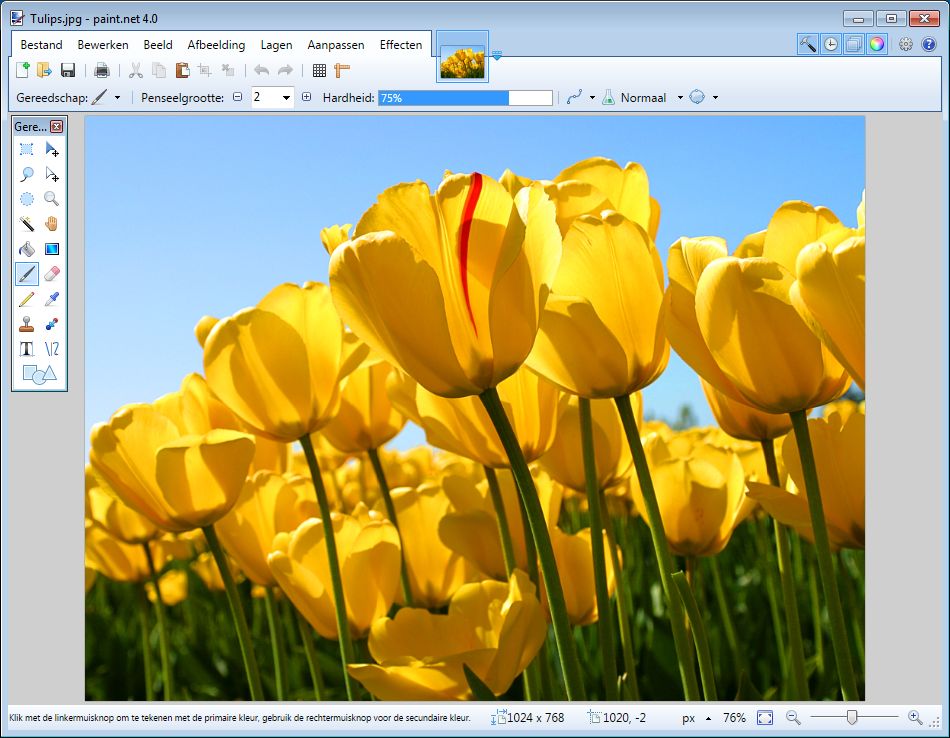Toggle the History window button
Screen dimensions: 950x738
[830, 44]
